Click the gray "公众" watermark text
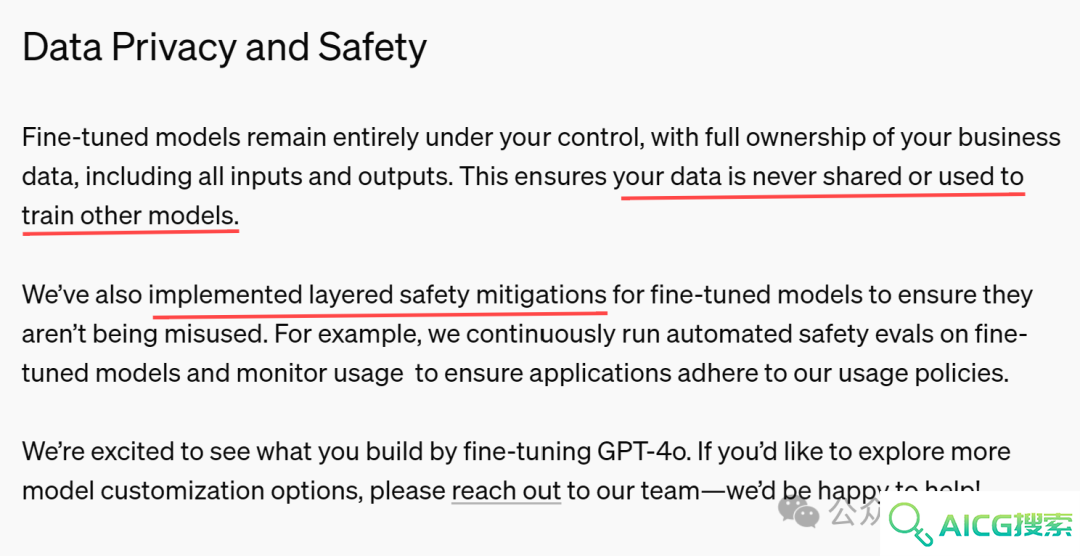 (854, 511)
